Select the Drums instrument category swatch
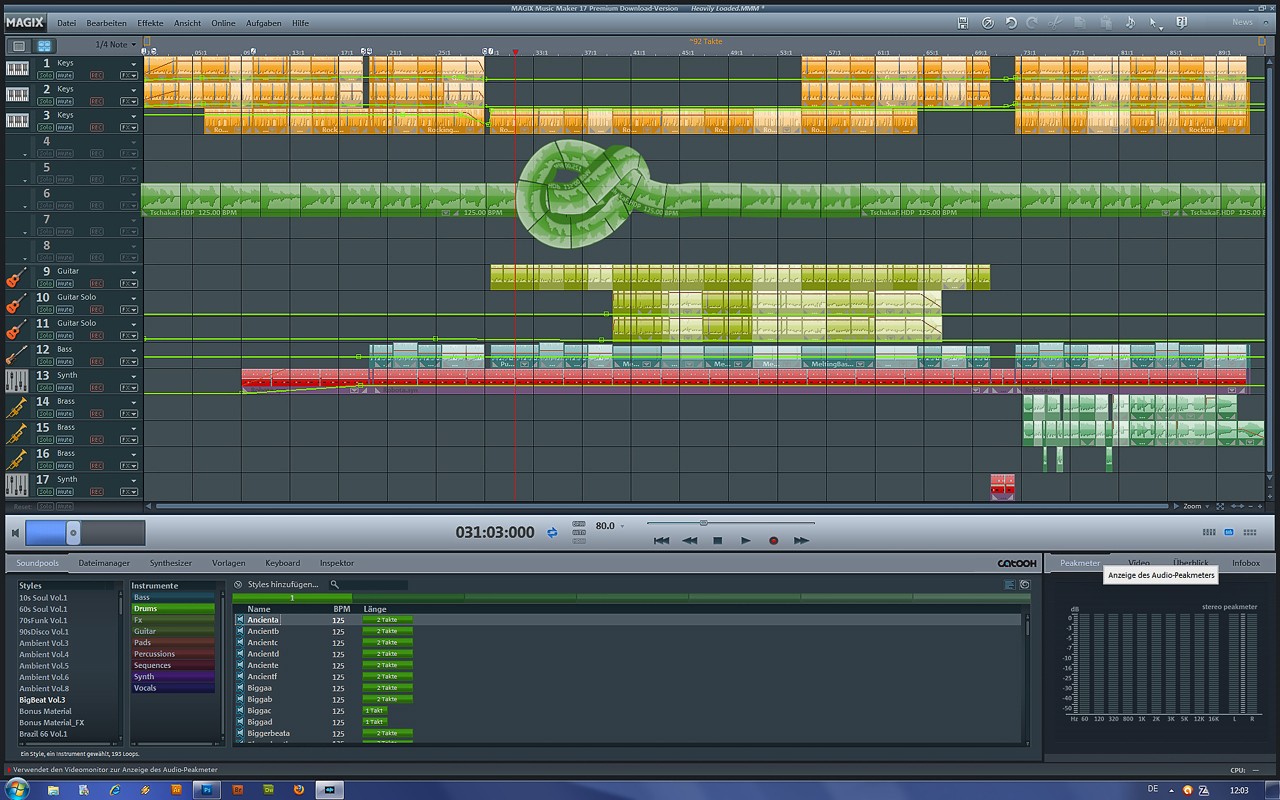This screenshot has height=800, width=1280. (x=173, y=608)
